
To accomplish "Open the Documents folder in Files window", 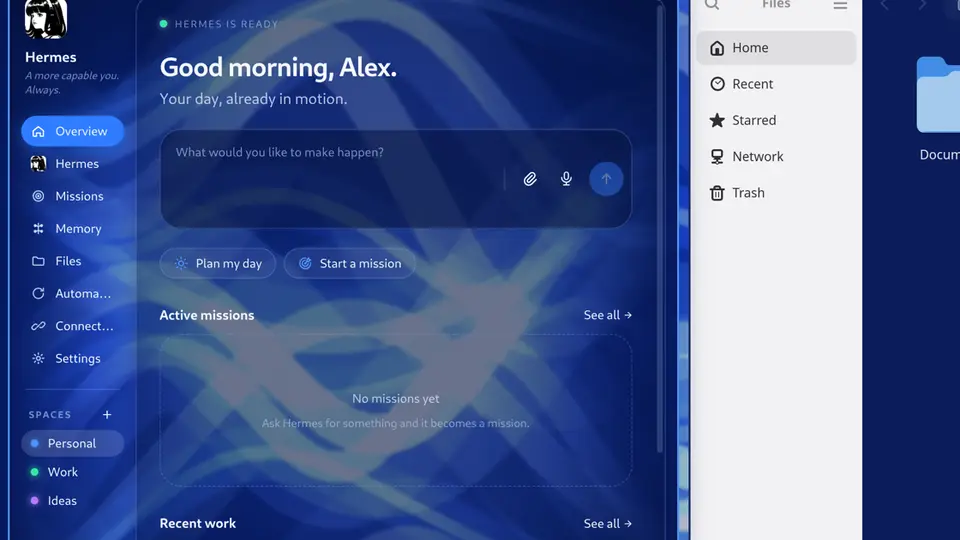I will [x=938, y=109].
